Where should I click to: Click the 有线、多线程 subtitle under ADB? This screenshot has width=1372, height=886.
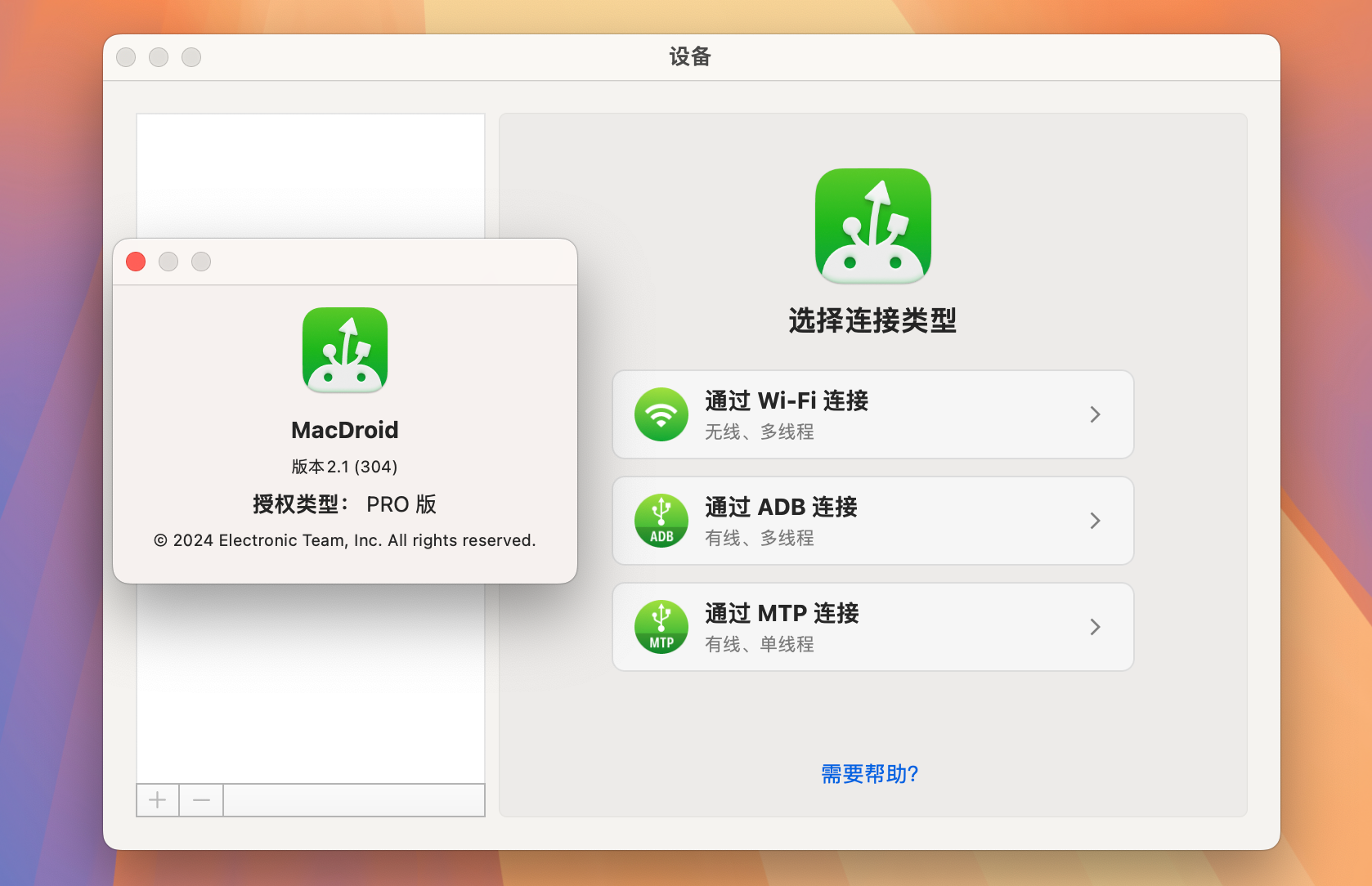pyautogui.click(x=760, y=538)
